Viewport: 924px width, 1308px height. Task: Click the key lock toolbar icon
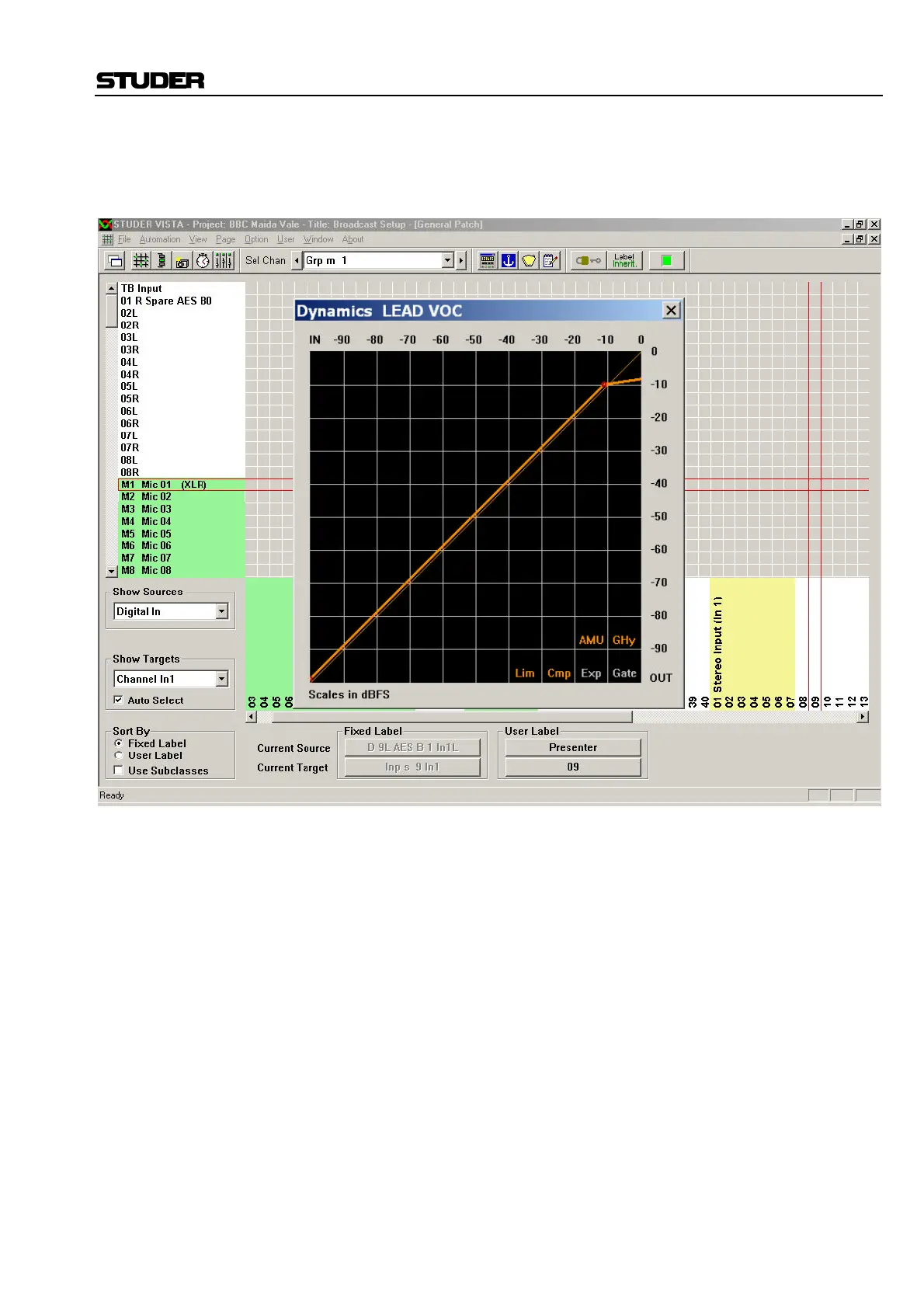coord(589,261)
